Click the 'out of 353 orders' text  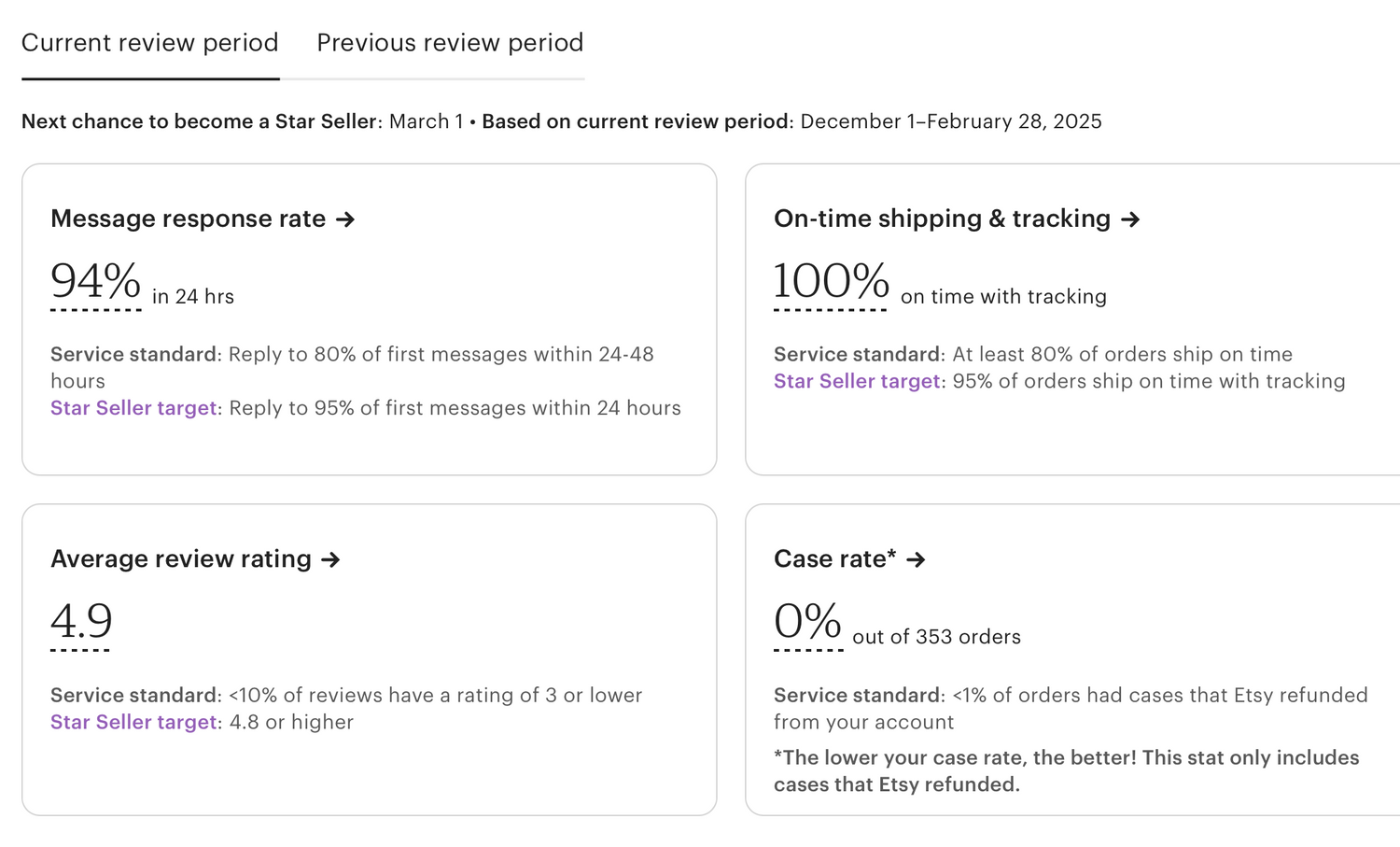[x=936, y=637]
